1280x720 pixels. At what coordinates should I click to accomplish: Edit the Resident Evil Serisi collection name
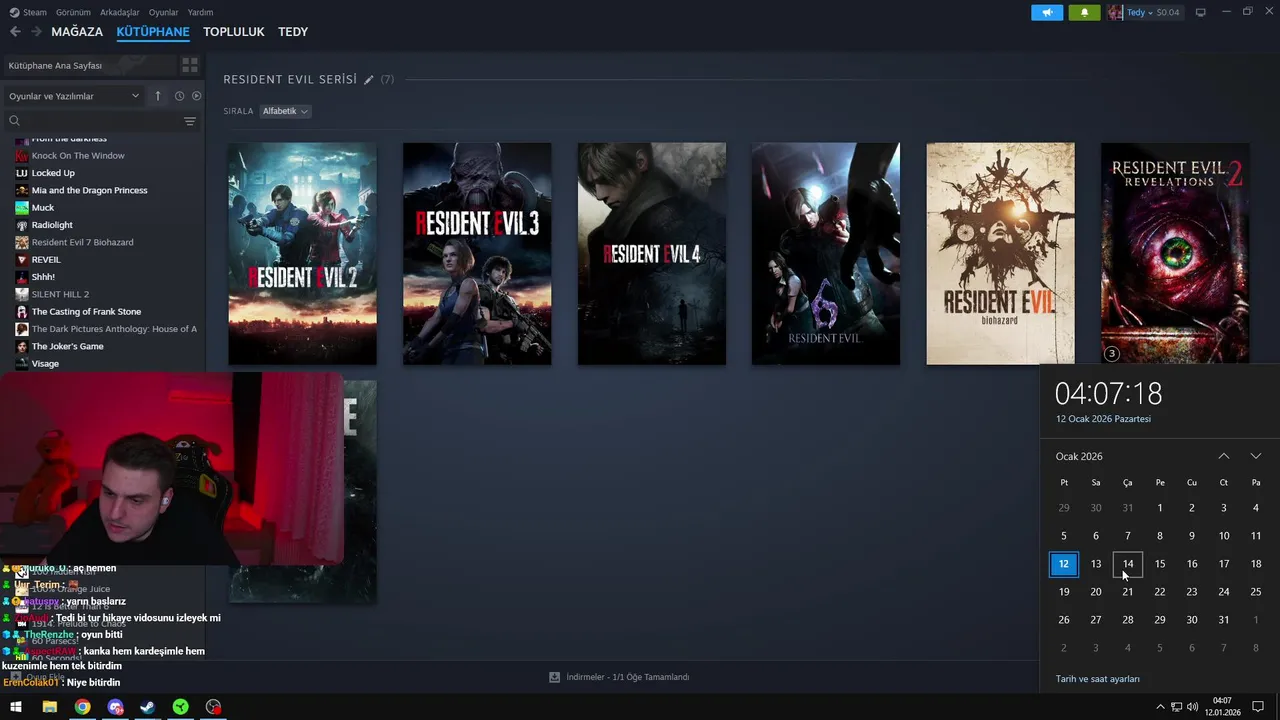pyautogui.click(x=368, y=79)
